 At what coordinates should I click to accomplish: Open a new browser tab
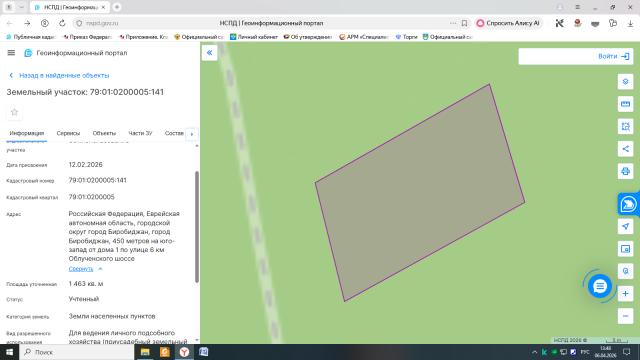pos(117,7)
